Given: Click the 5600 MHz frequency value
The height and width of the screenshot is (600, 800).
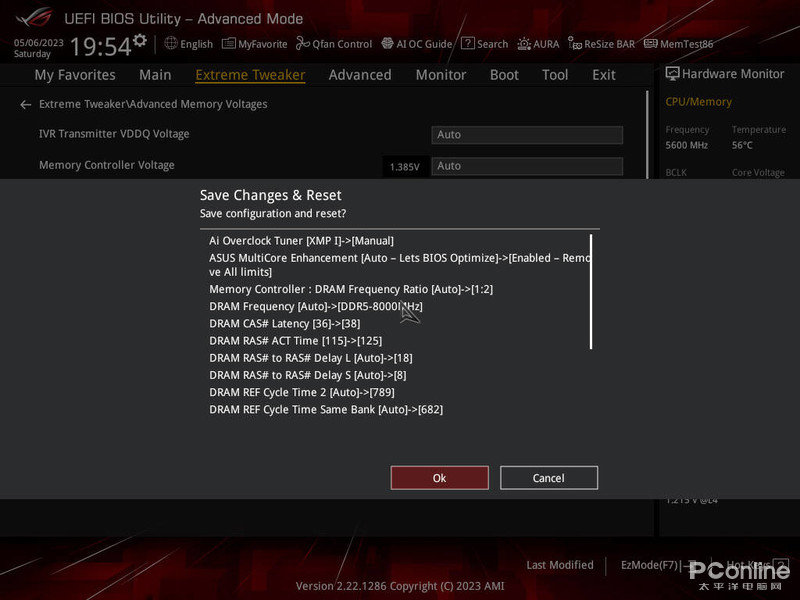Looking at the screenshot, I should [686, 145].
